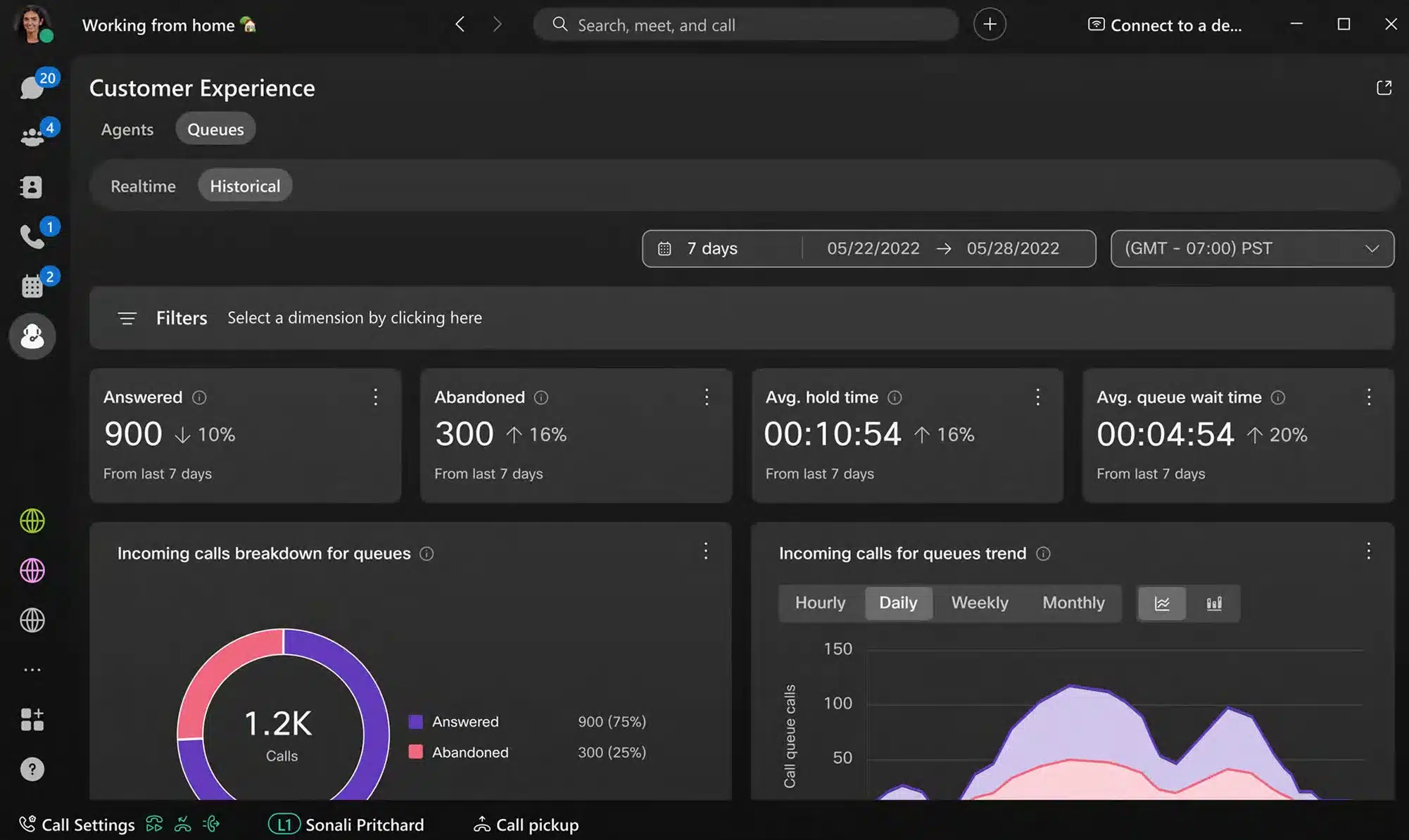
Task: Switch to the Realtime toggle option
Action: click(x=143, y=186)
